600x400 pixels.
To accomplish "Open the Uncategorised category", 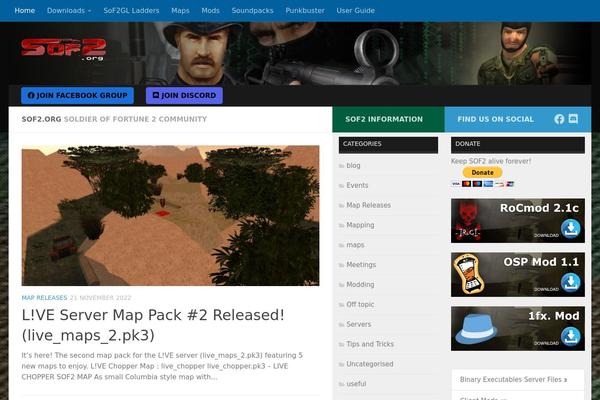I will [x=370, y=364].
